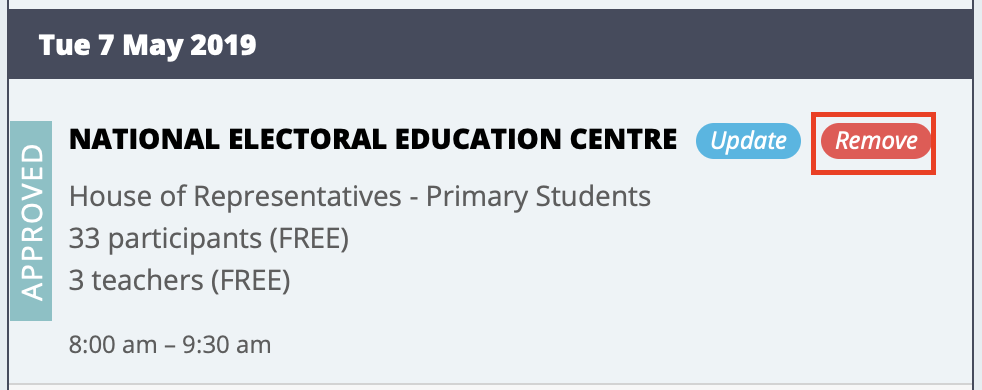Screen dimensions: 982x390
Task: Click the word teachers in the booking details
Action: (148, 280)
